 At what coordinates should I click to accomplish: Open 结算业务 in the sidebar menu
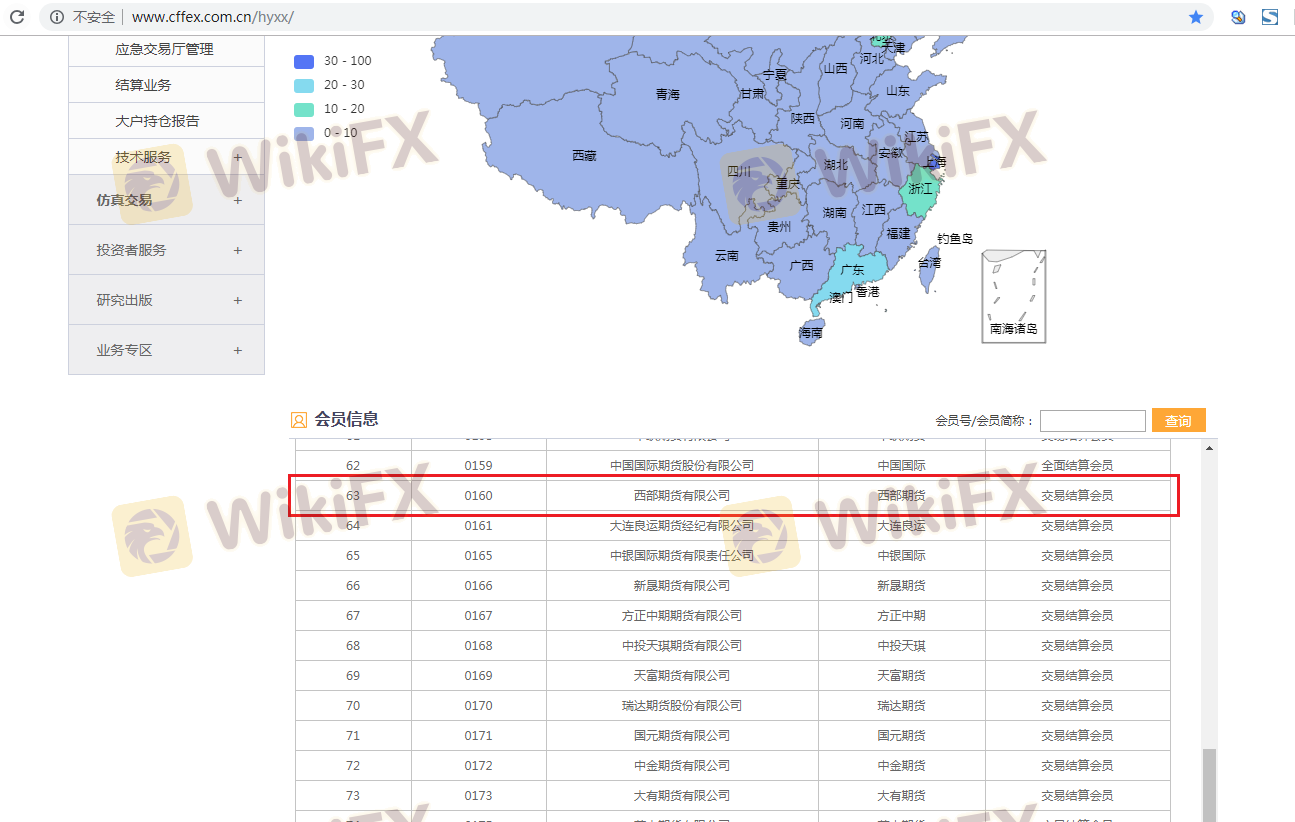143,85
